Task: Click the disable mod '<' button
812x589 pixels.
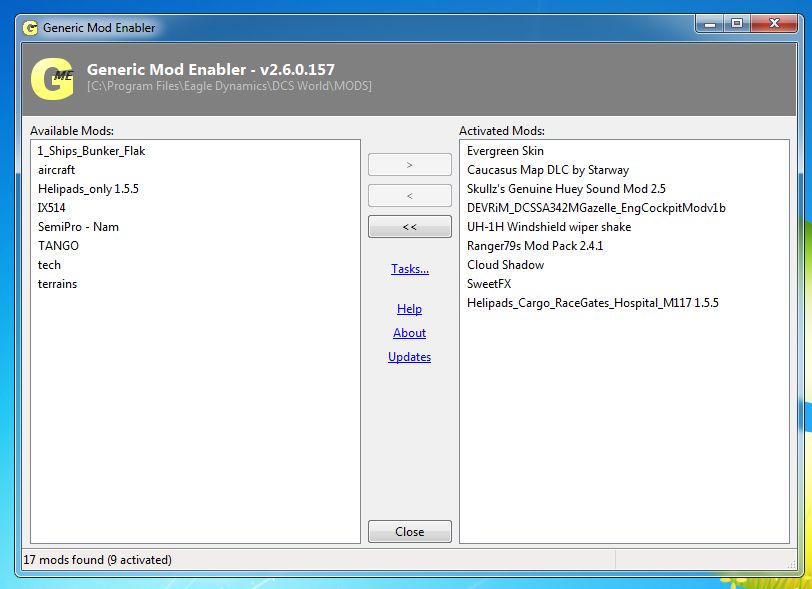Action: (410, 196)
